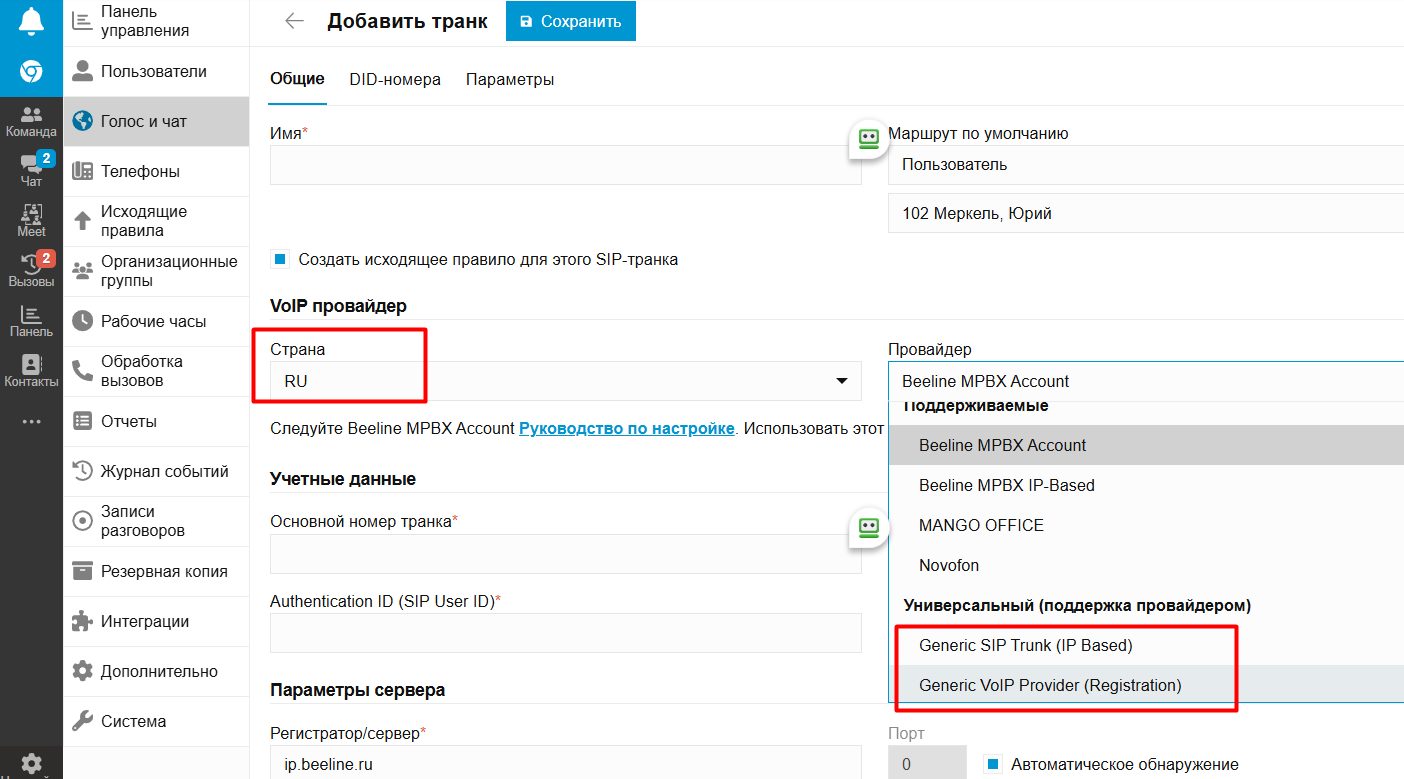Click the Порт field

pyautogui.click(x=927, y=764)
